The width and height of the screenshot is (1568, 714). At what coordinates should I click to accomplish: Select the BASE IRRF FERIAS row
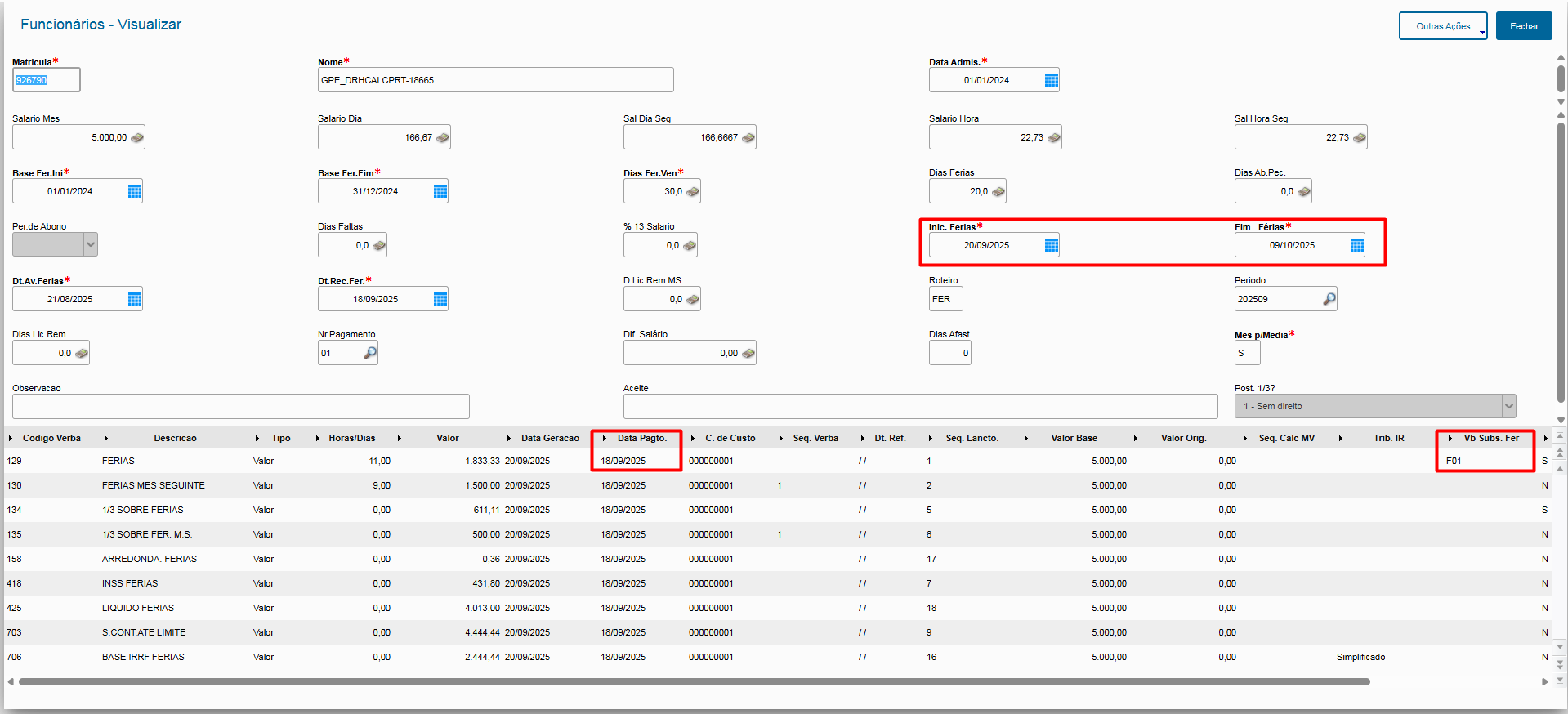coord(778,657)
